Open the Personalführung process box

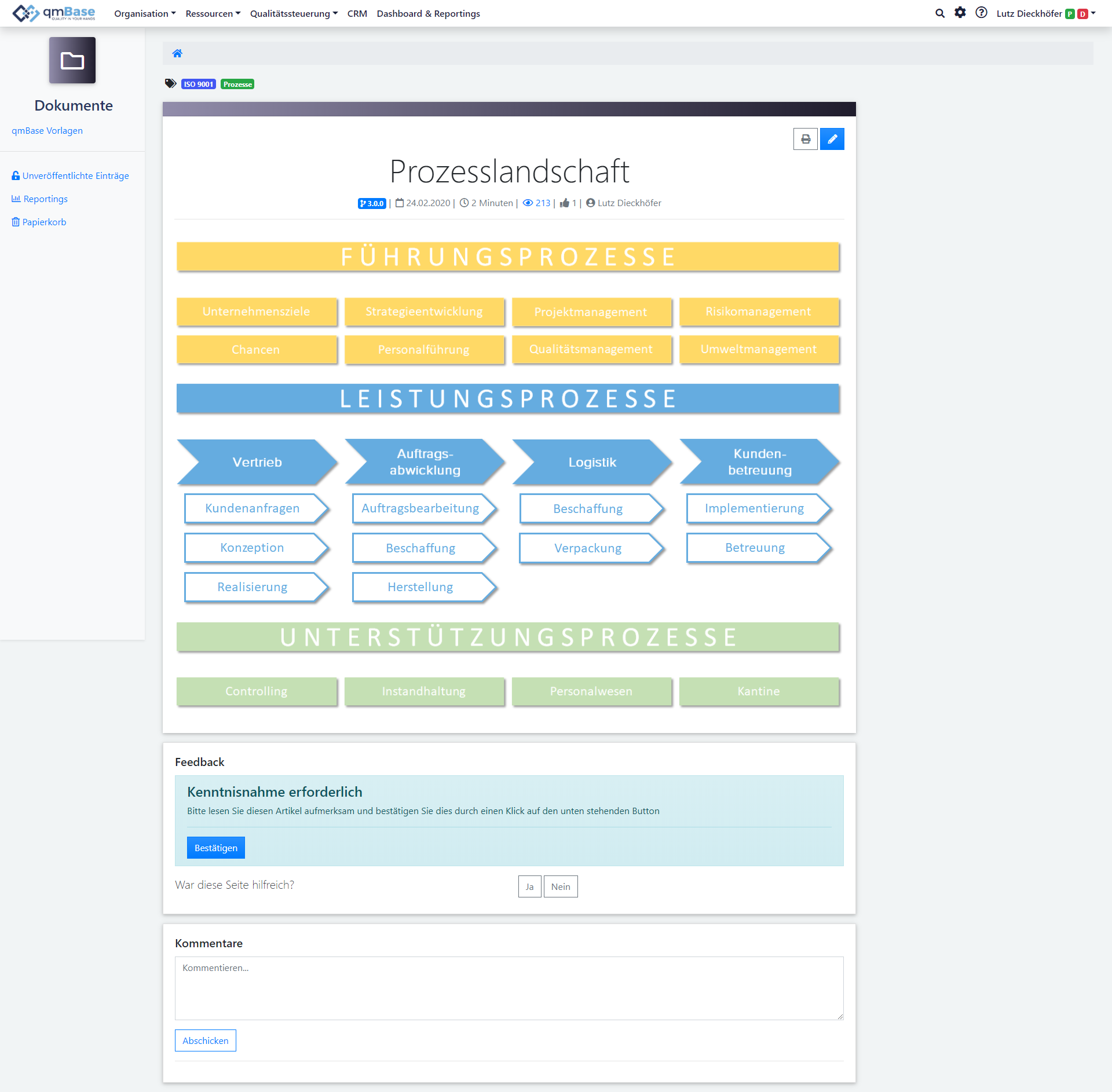[x=424, y=349]
